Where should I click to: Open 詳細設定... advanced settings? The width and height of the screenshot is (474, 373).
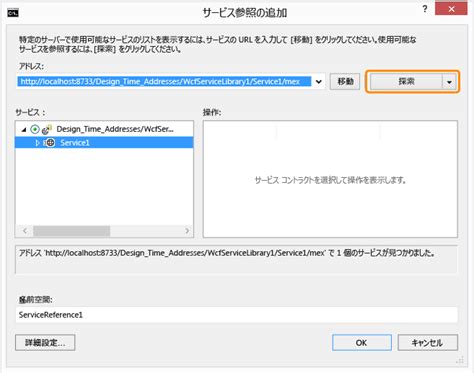[x=45, y=343]
